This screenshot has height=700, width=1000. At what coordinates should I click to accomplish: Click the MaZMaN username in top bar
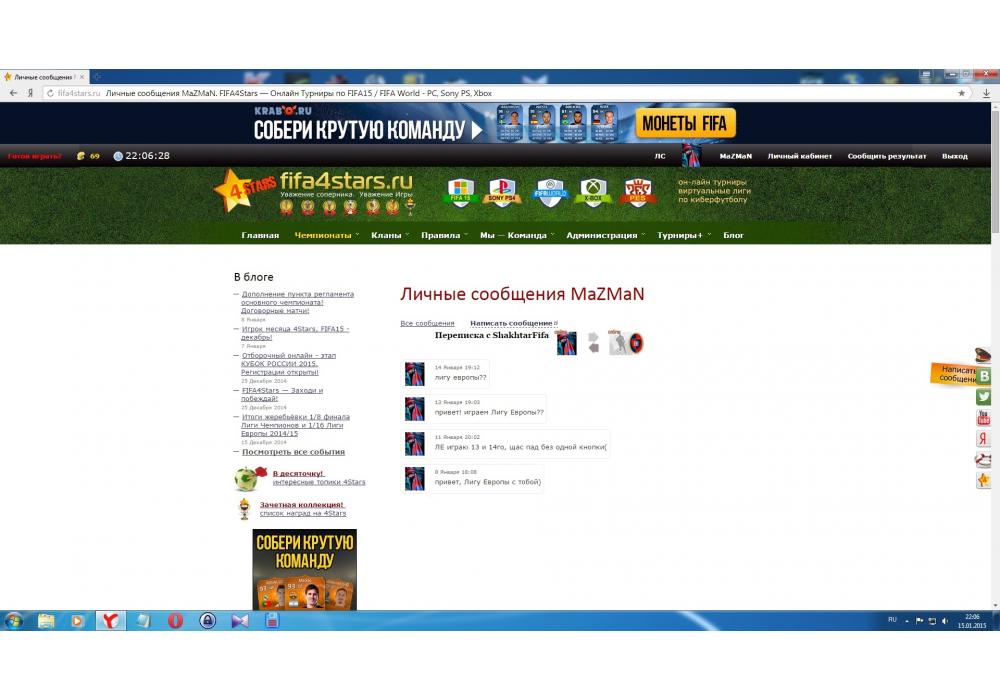point(735,156)
